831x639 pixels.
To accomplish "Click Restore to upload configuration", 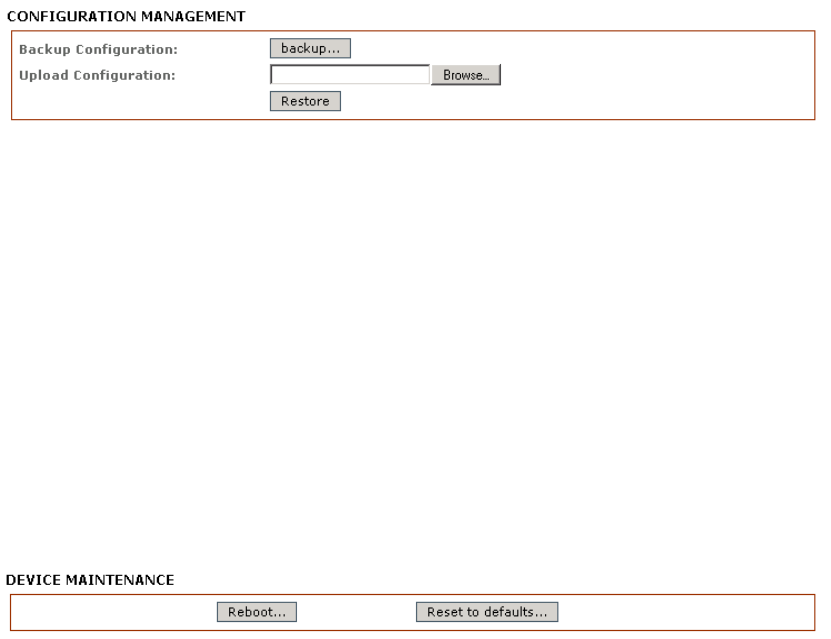I will (x=305, y=101).
